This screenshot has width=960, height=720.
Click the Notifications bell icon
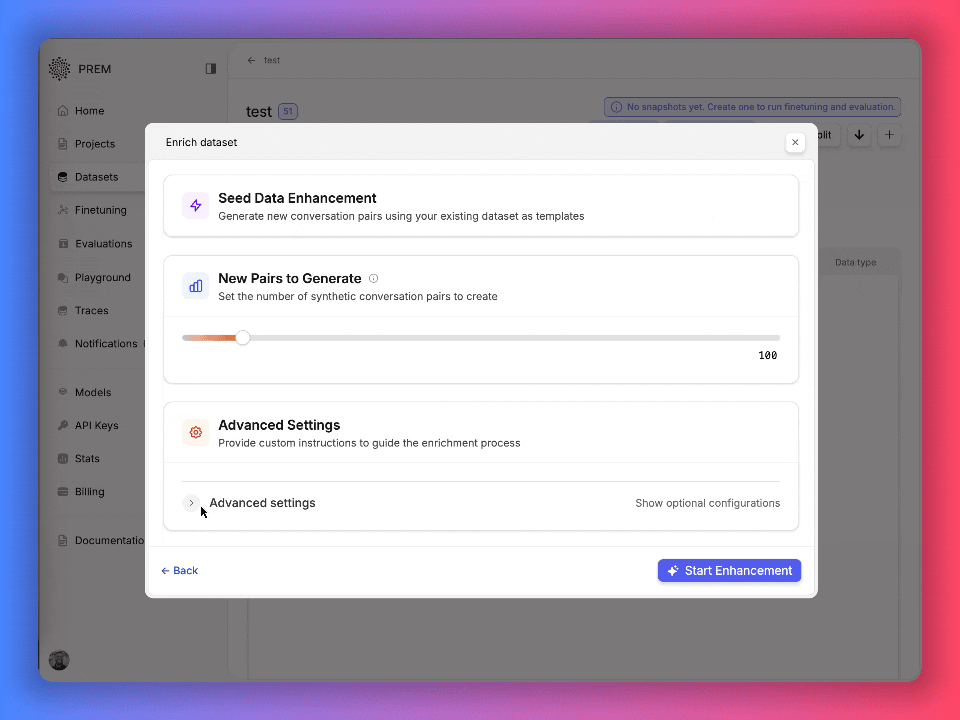(x=62, y=343)
